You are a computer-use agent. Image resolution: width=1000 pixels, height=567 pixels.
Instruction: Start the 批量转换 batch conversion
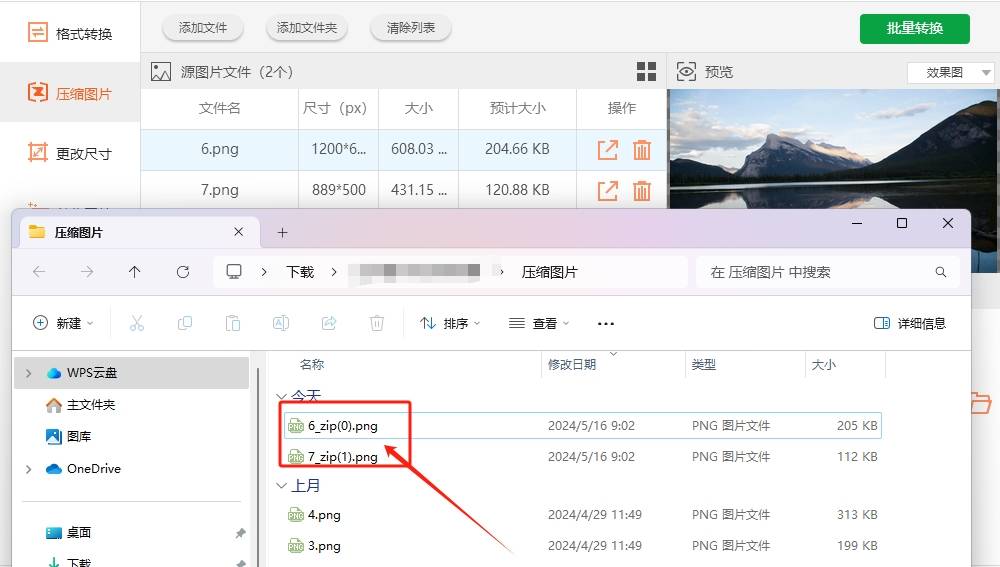[x=915, y=28]
